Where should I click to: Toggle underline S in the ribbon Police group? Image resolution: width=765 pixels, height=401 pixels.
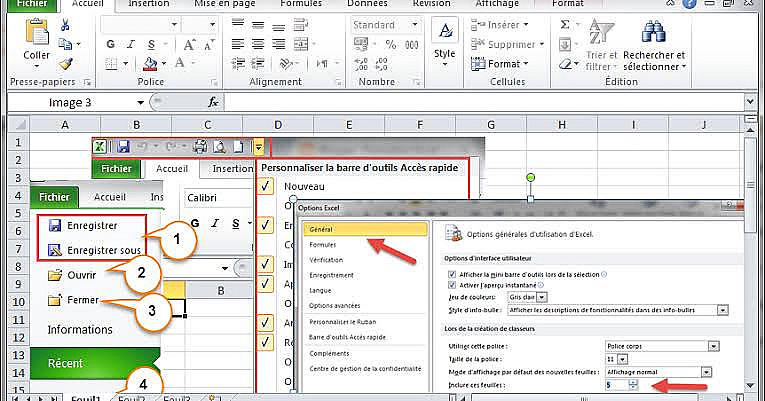(151, 44)
